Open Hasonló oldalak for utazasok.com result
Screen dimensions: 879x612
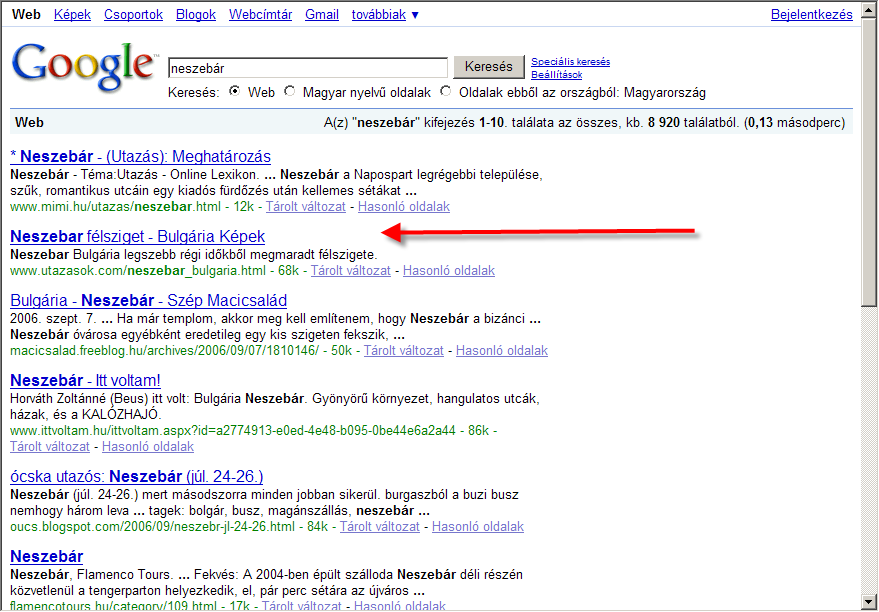pyautogui.click(x=448, y=271)
